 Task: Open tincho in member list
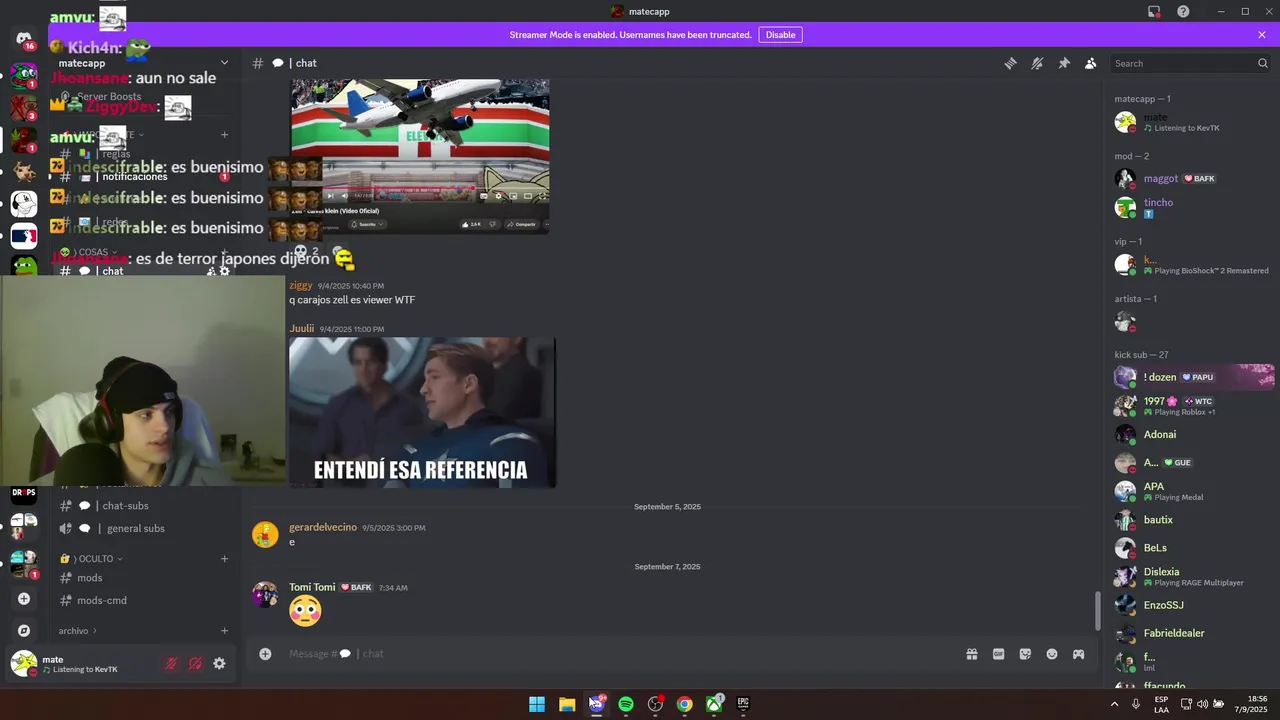pyautogui.click(x=1193, y=207)
